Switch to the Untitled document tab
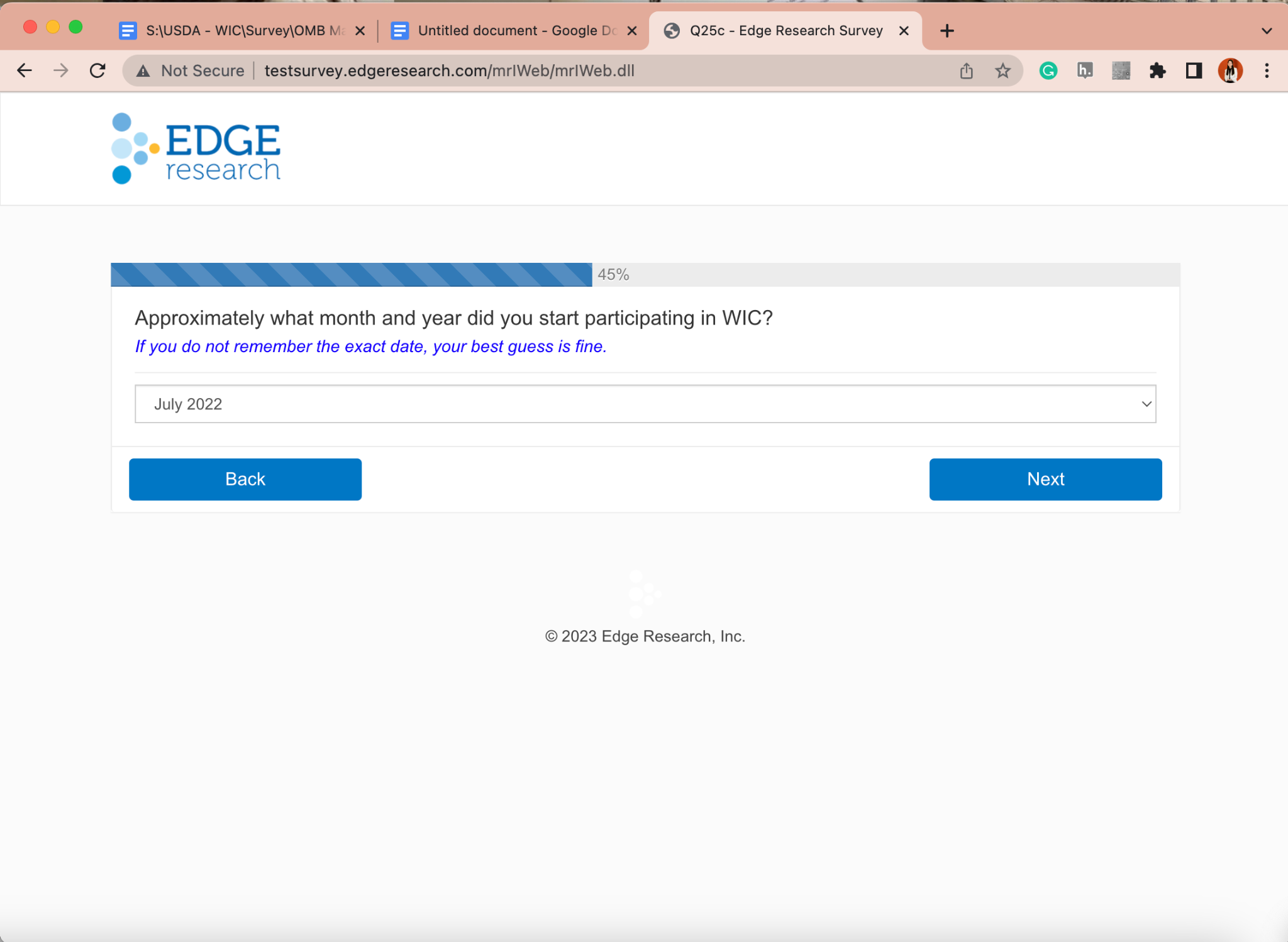1288x942 pixels. click(508, 31)
